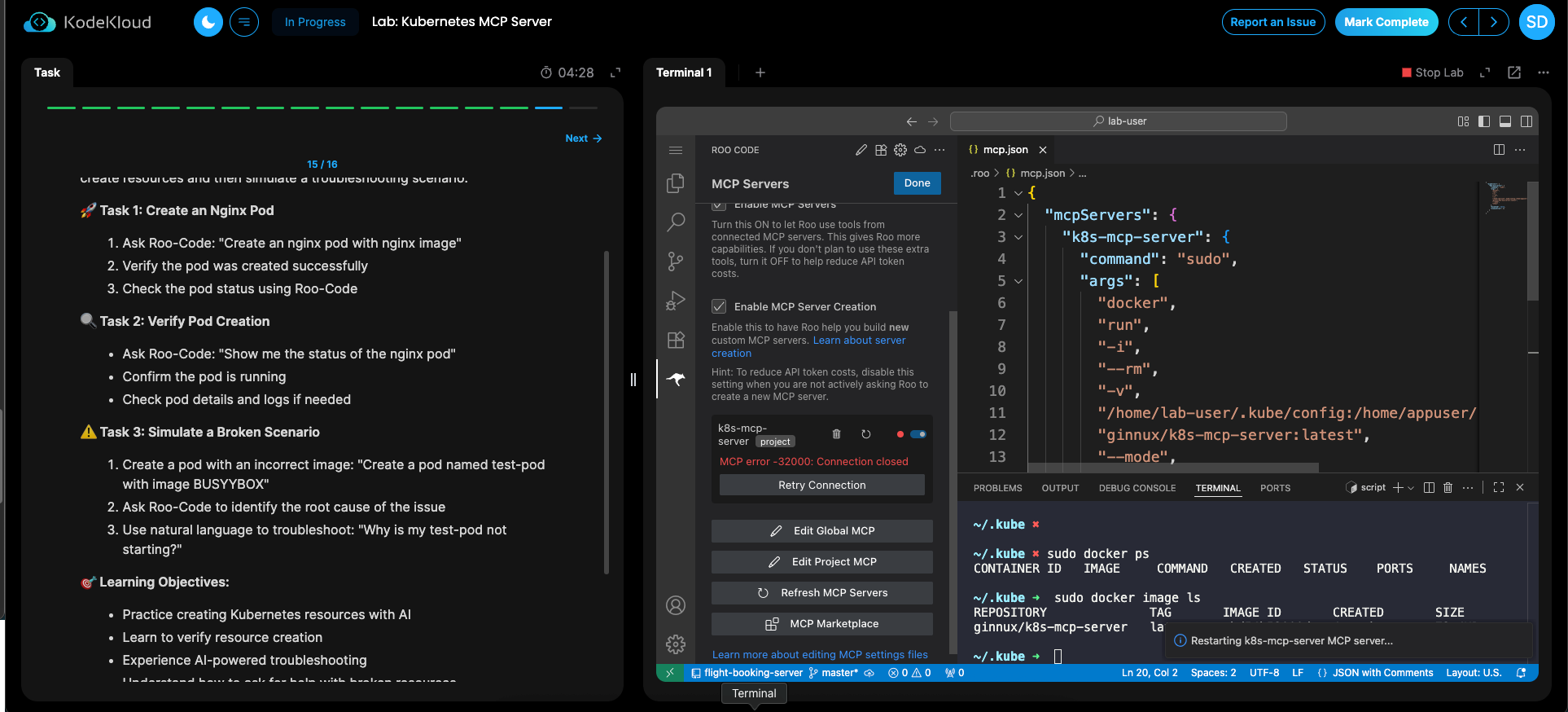Toggle KodeKloud dark mode moon icon
1568x712 pixels.
point(208,22)
